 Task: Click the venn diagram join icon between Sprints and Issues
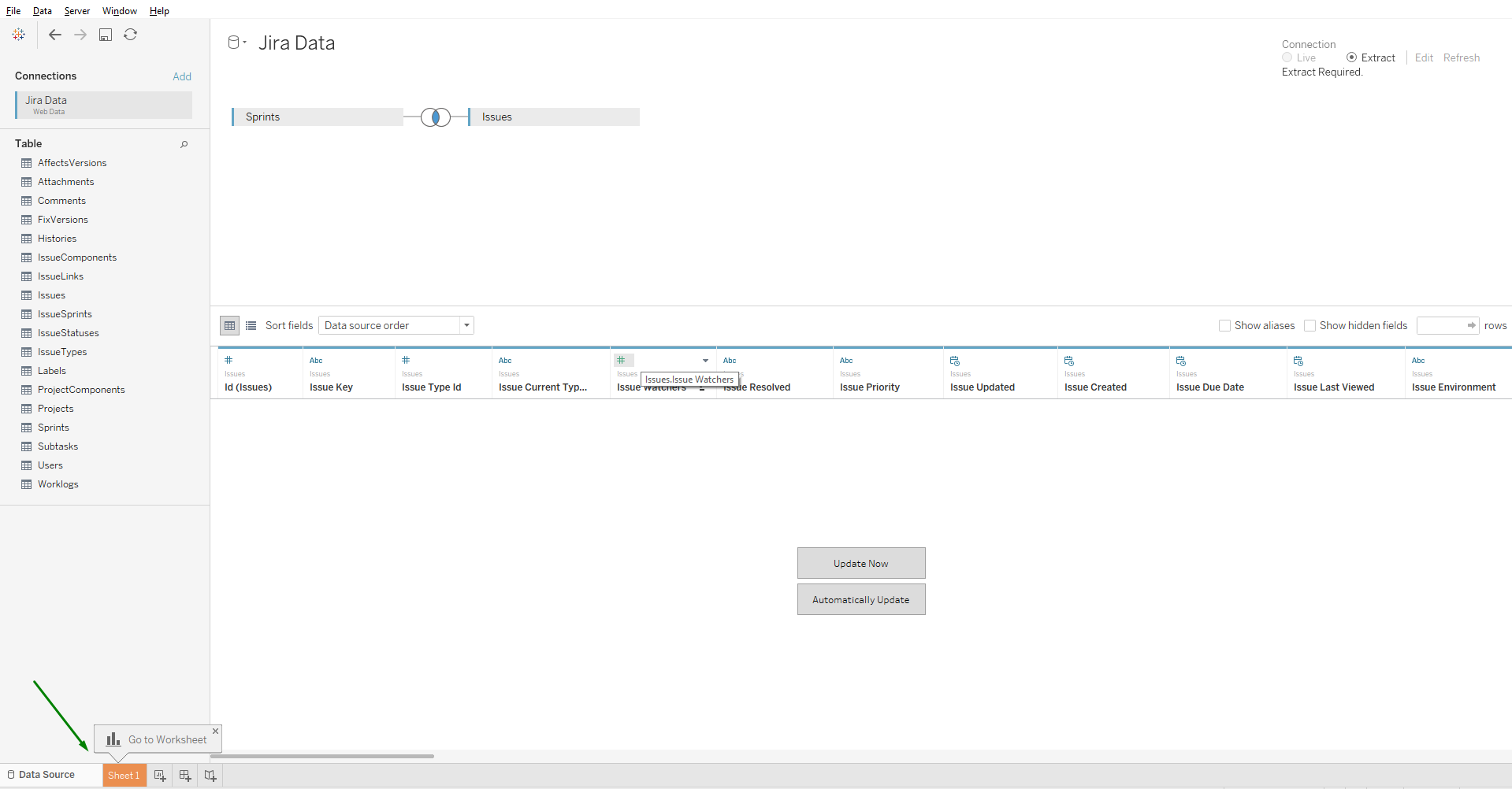[x=436, y=117]
